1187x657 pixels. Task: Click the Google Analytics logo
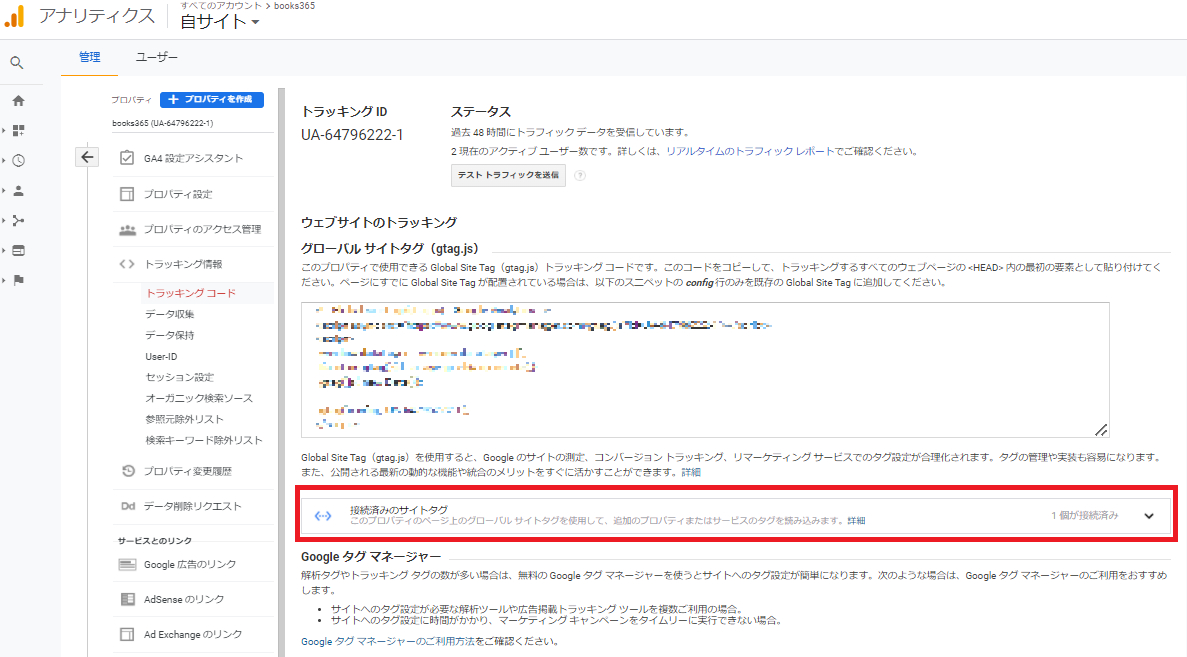[x=15, y=16]
